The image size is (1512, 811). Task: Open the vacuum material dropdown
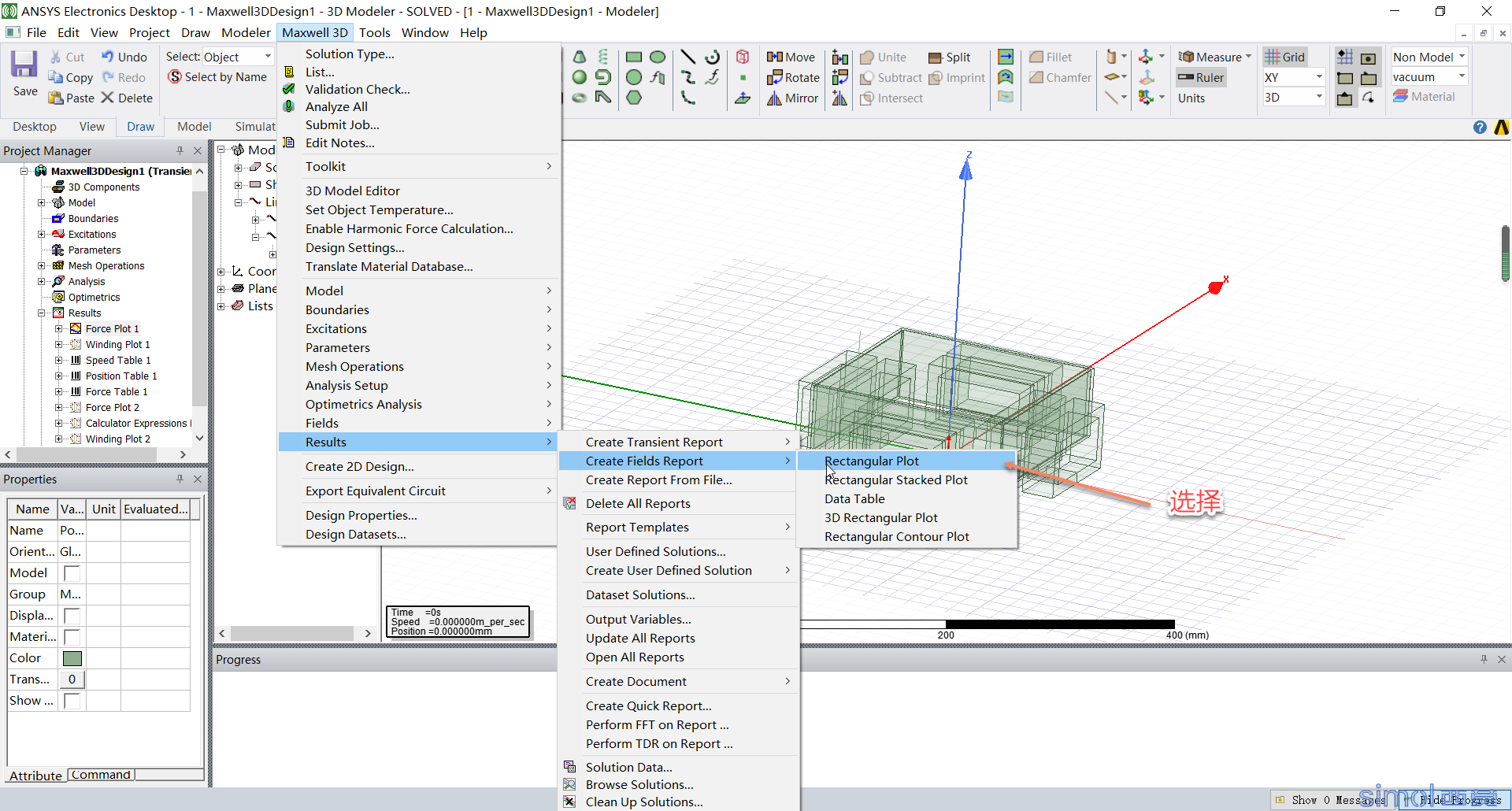pyautogui.click(x=1462, y=76)
